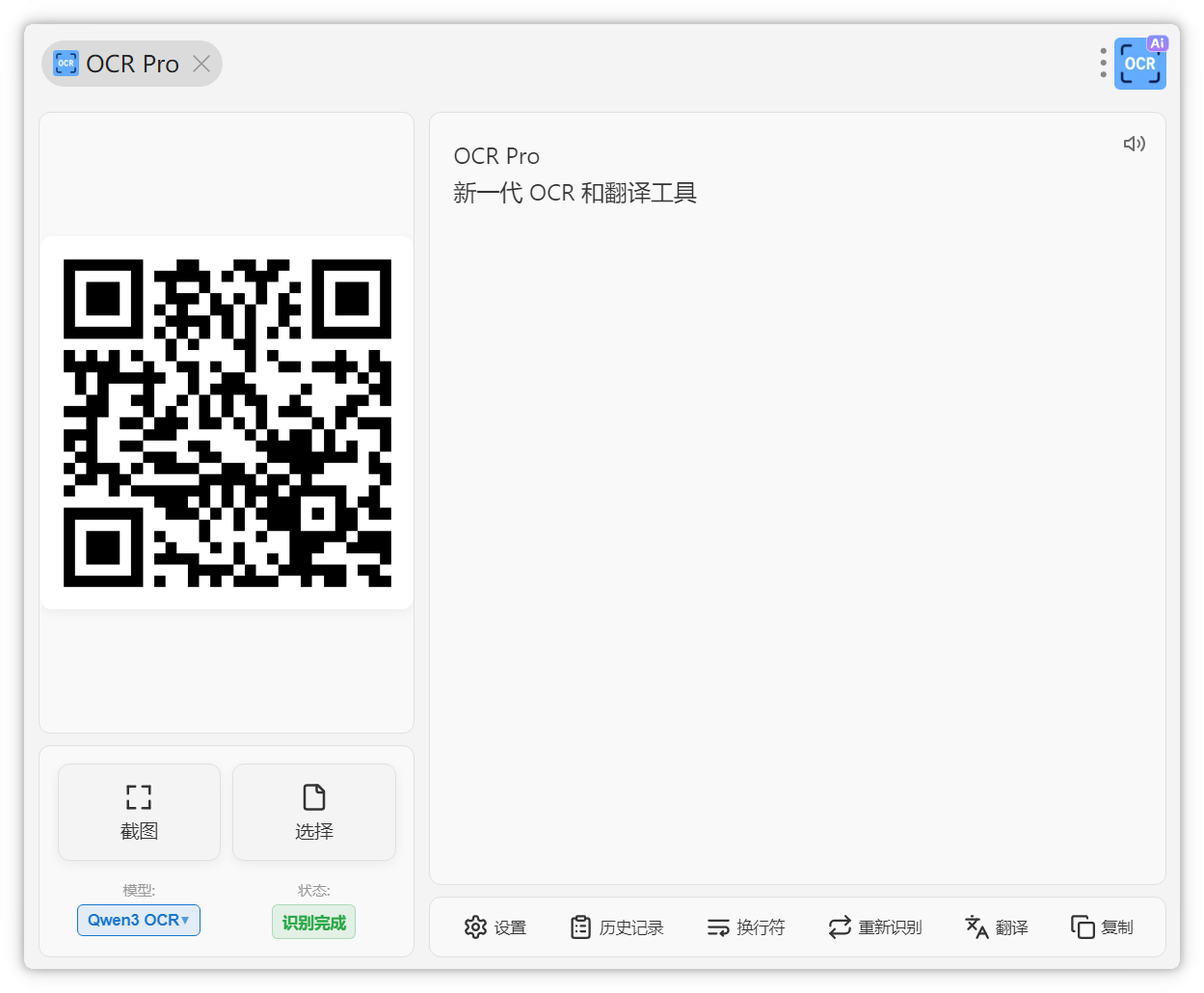Click the settings gear icon
Viewport: 1204px width, 993px height.
[475, 927]
